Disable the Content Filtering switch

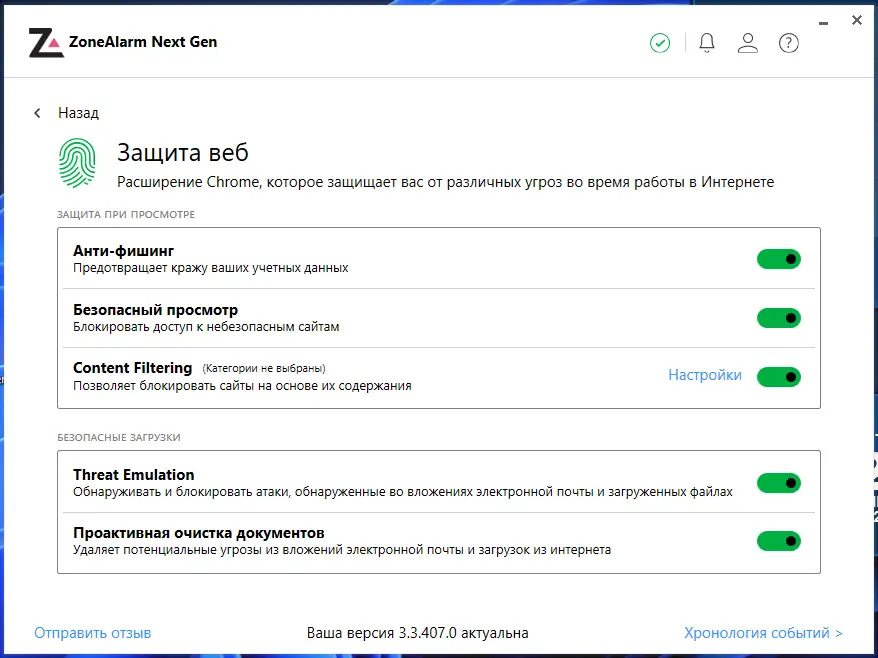[779, 376]
